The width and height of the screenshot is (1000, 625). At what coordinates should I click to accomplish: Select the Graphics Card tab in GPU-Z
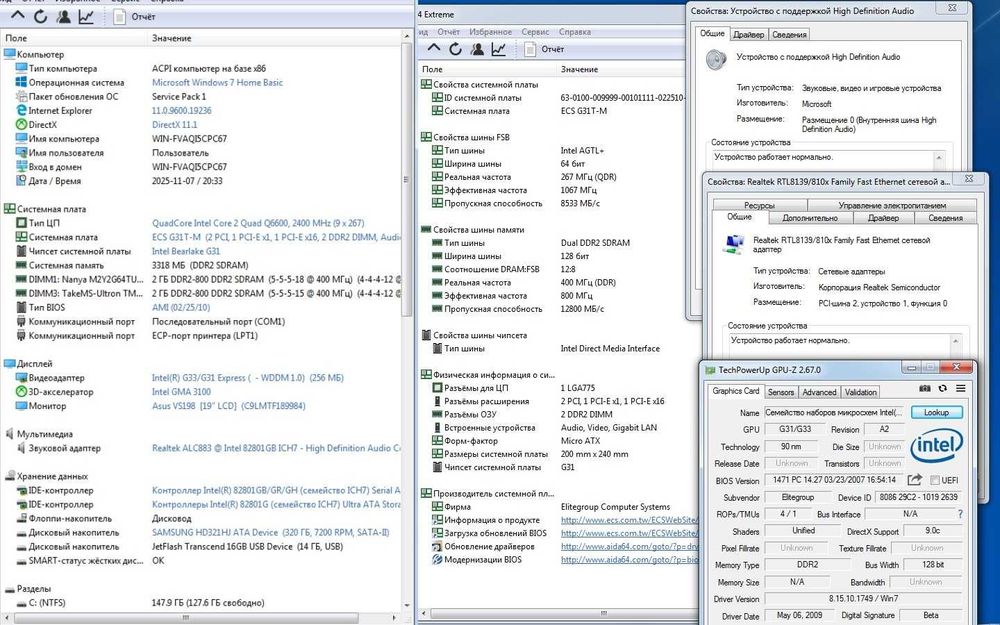[x=735, y=391]
